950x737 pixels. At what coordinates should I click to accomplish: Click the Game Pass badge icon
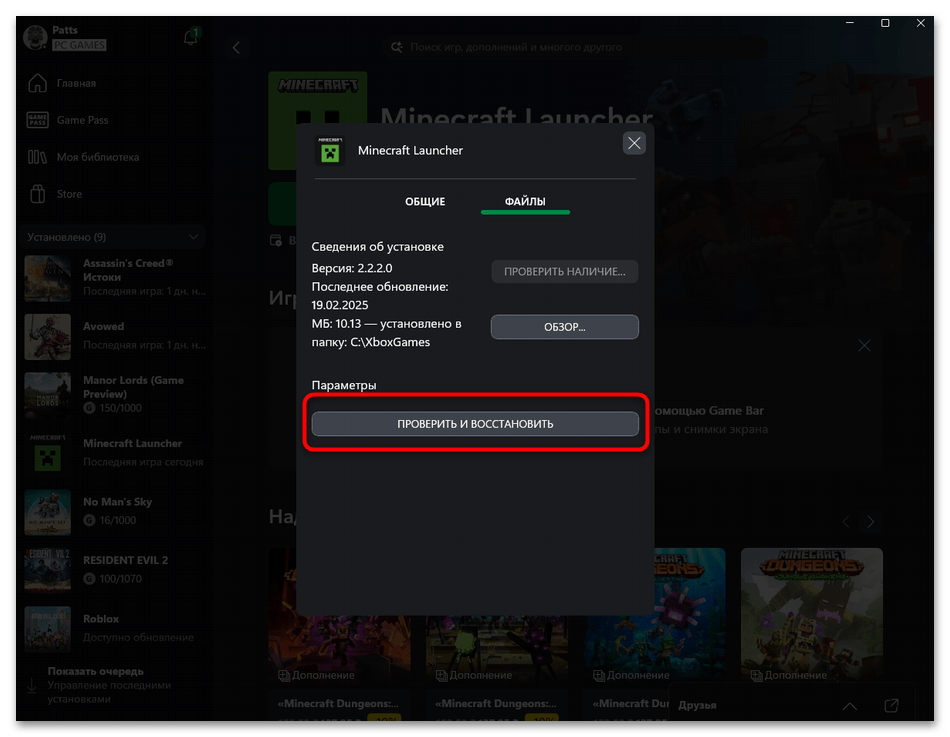(x=38, y=120)
